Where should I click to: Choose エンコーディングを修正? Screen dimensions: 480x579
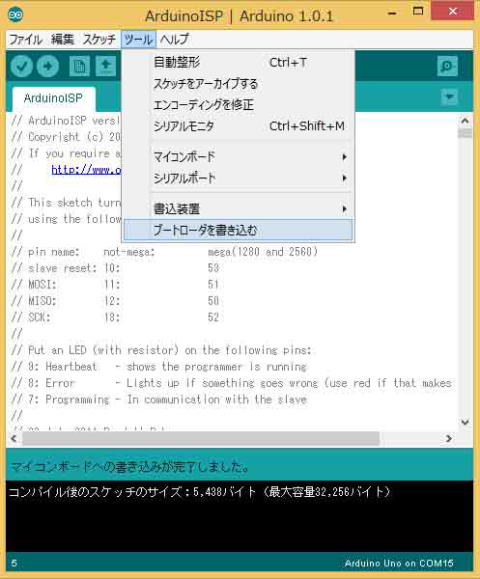pos(238,105)
